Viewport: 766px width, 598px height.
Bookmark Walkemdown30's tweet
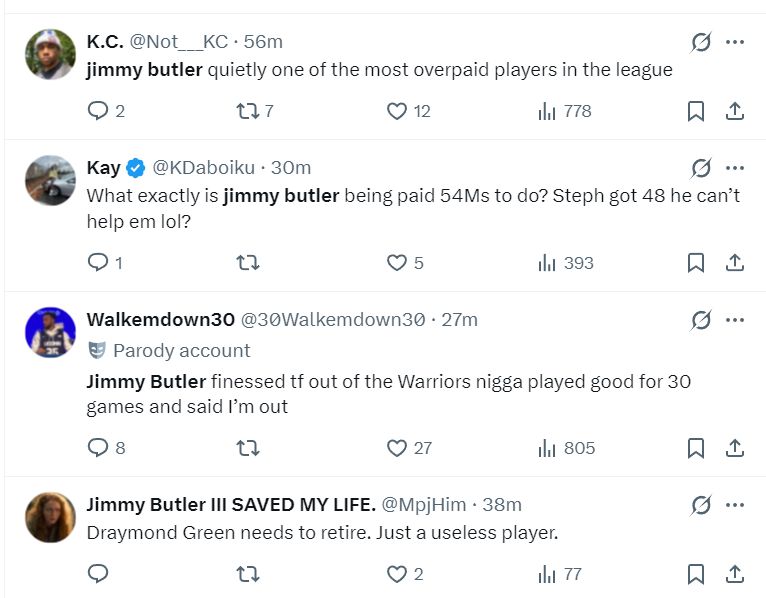point(696,448)
